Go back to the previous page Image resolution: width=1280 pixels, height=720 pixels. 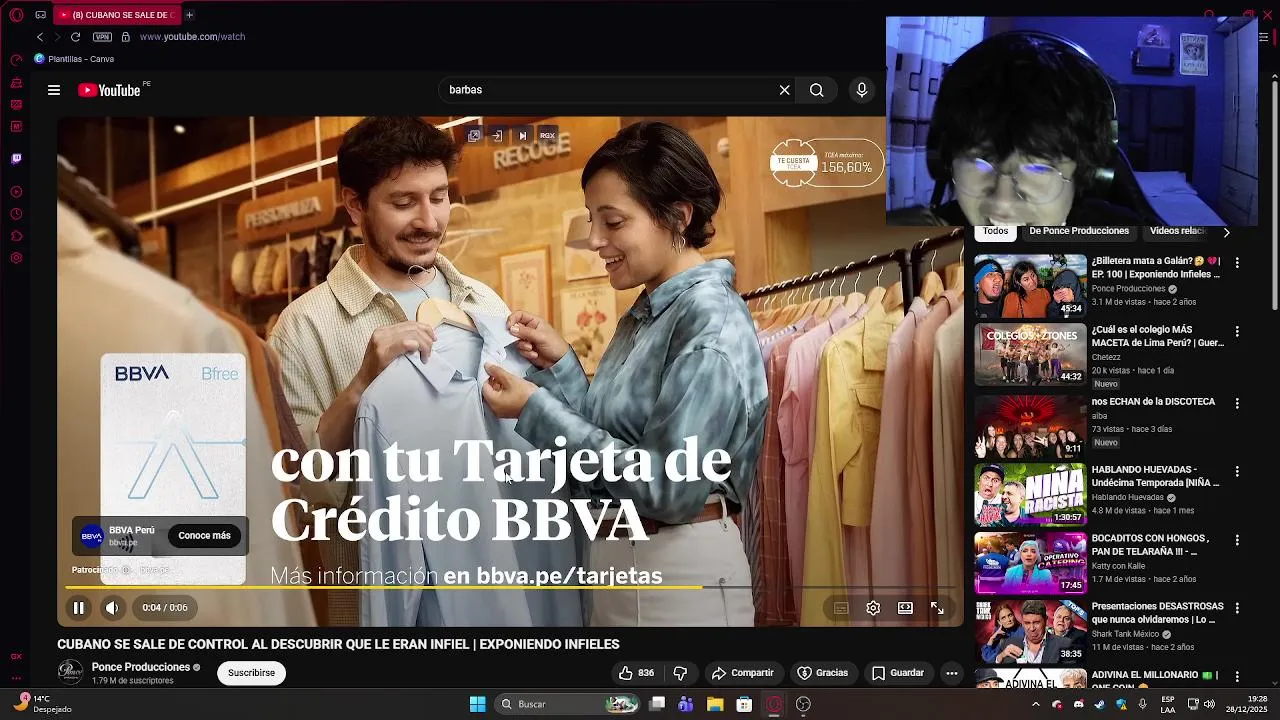tap(40, 37)
